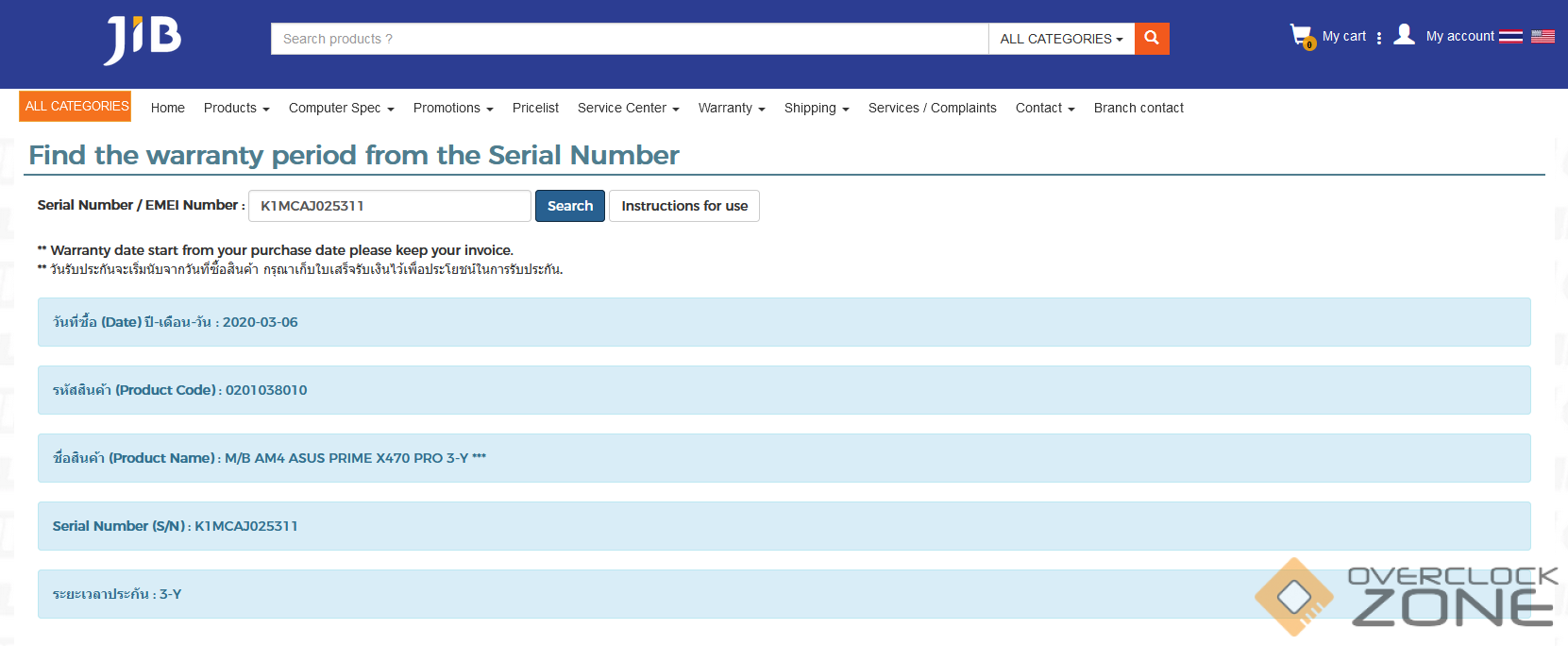Expand the ALL CATEGORIES search dropdown

pyautogui.click(x=1061, y=39)
